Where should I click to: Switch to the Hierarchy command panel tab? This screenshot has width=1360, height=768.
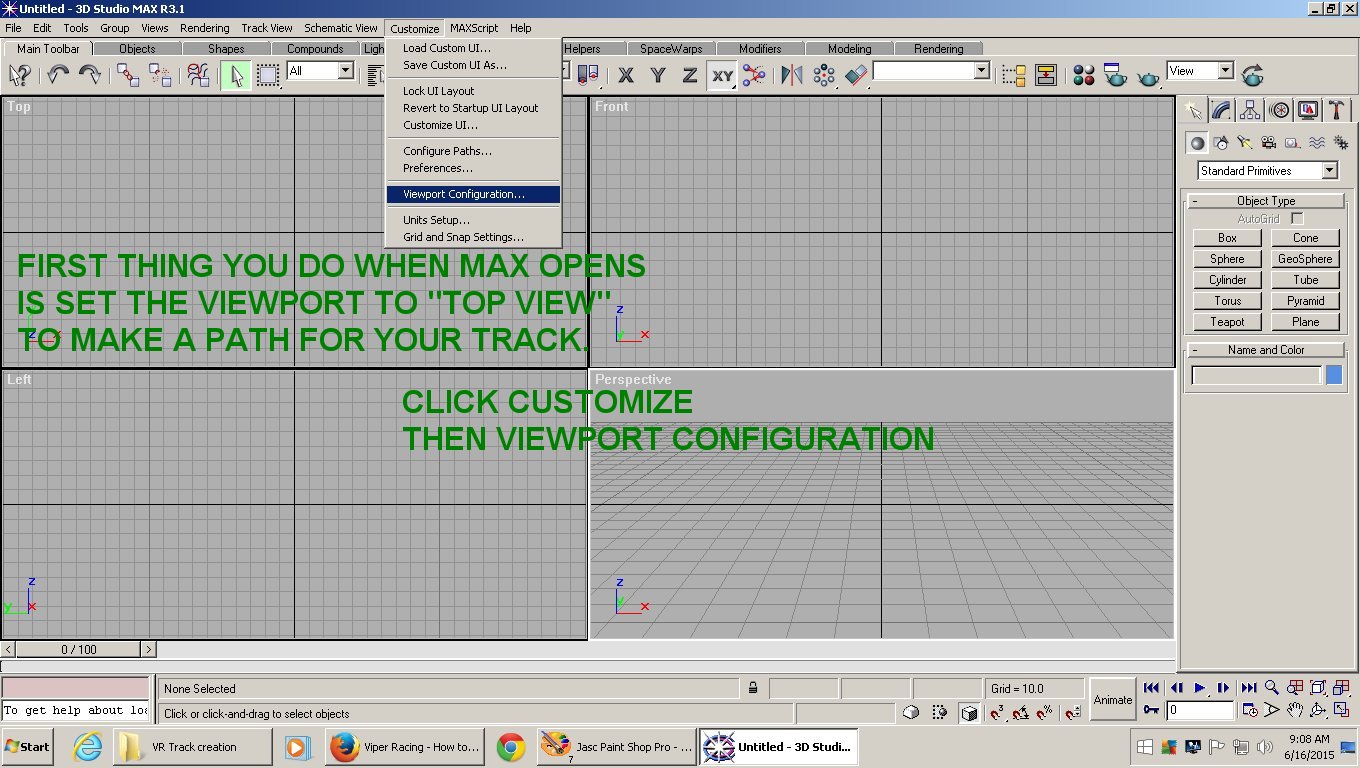click(1250, 110)
